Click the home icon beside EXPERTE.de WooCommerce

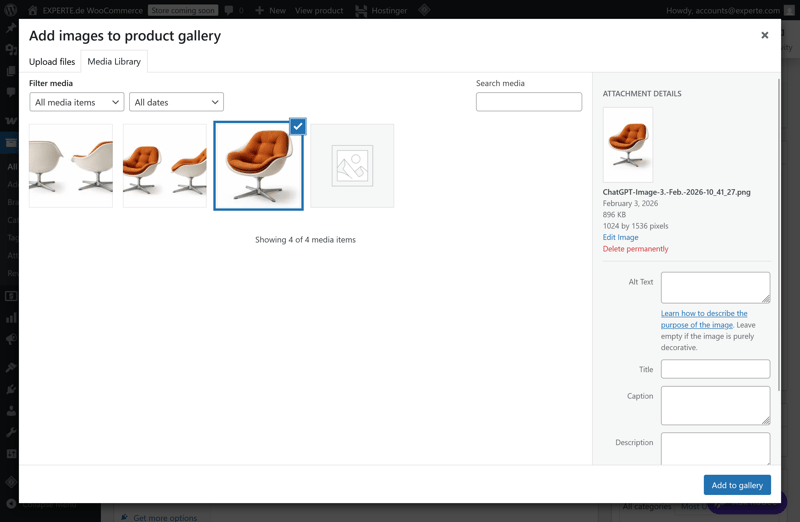[32, 10]
